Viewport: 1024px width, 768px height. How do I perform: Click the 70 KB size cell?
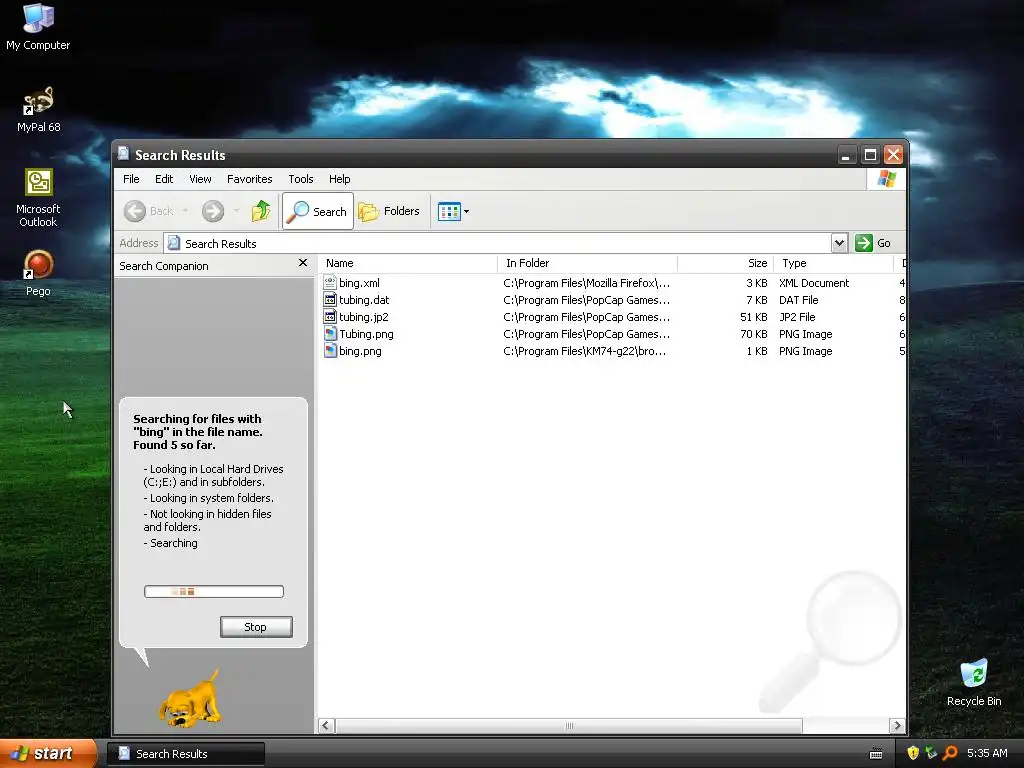(x=754, y=334)
